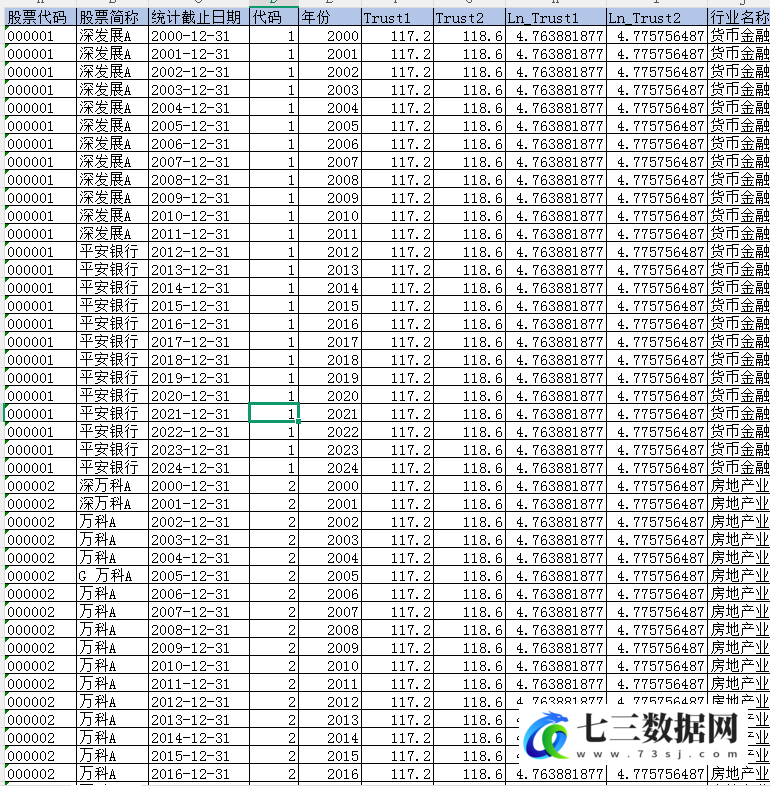The height and width of the screenshot is (786, 770).
Task: Click the 年份 cell showing 2022
Action: click(330, 432)
